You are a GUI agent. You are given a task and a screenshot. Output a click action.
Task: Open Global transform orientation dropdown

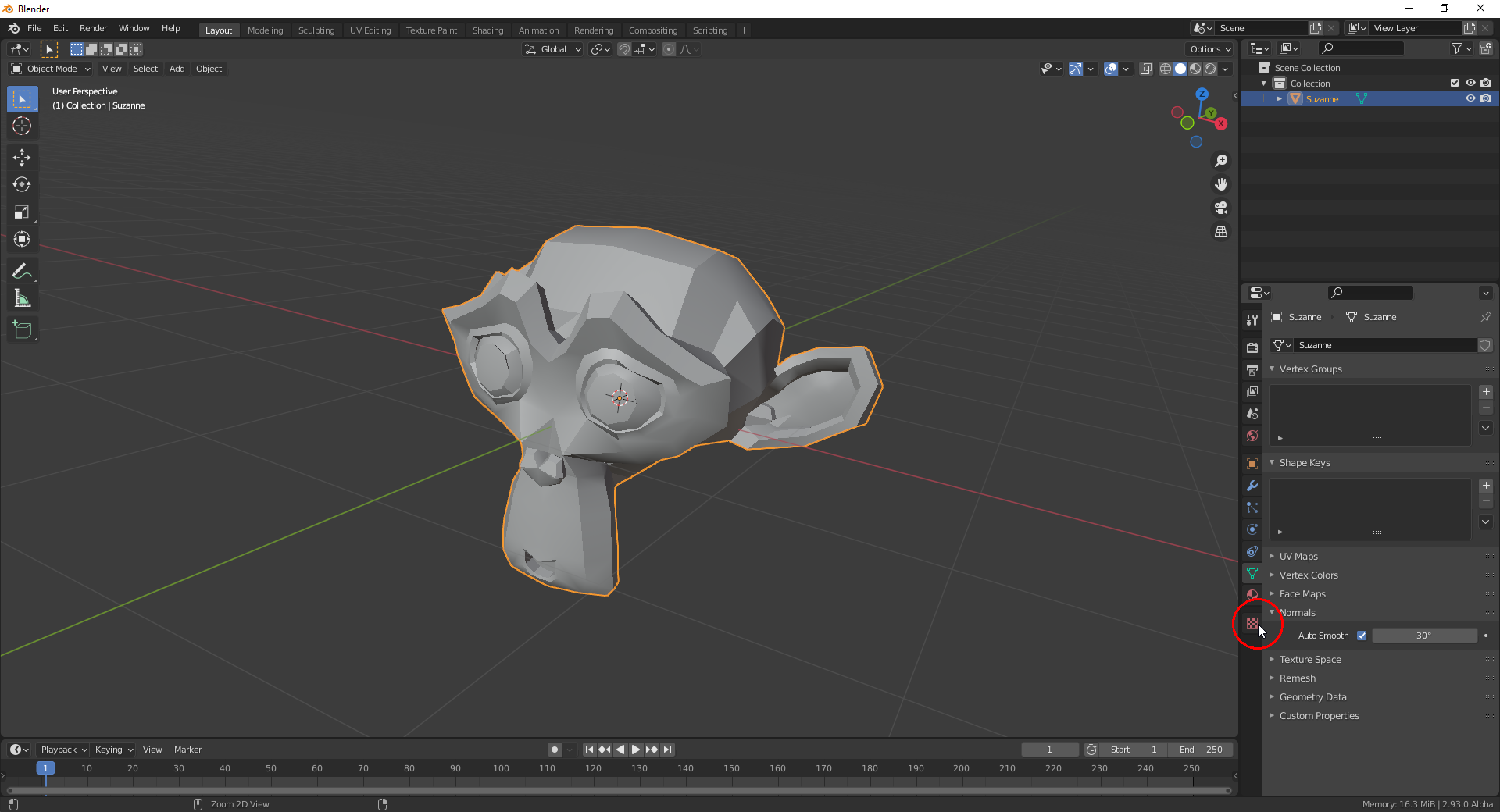pyautogui.click(x=552, y=49)
